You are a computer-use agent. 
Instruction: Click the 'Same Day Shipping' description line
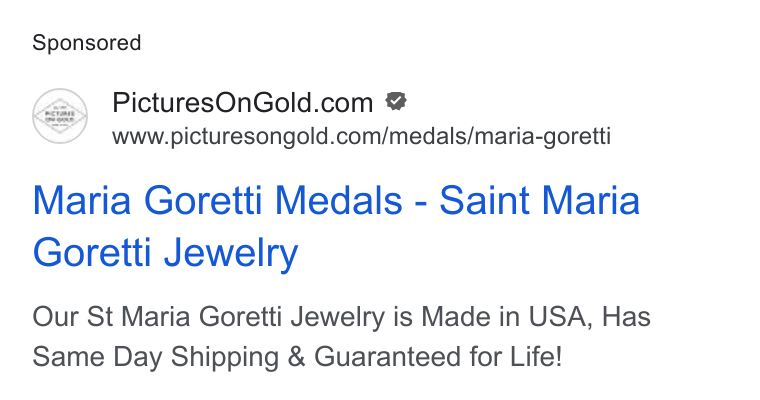click(297, 357)
